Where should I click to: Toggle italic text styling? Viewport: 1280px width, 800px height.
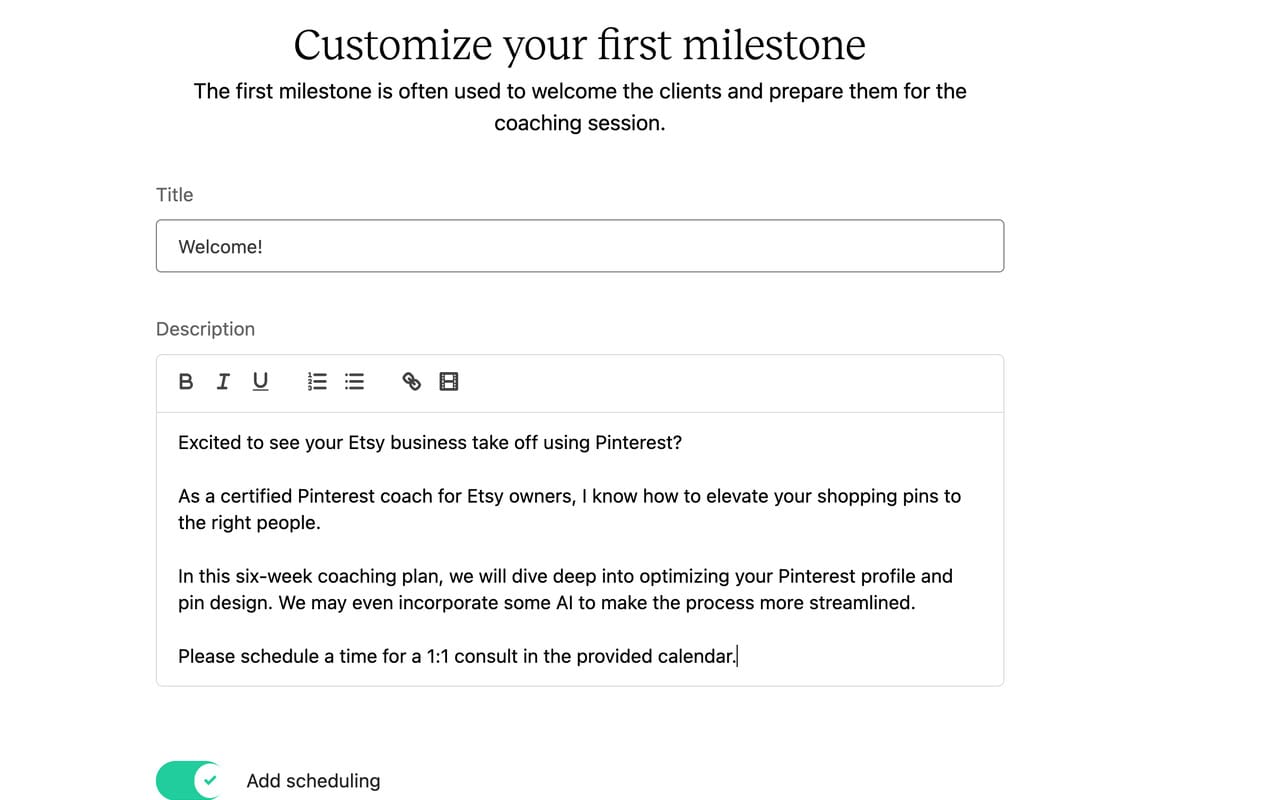(222, 381)
